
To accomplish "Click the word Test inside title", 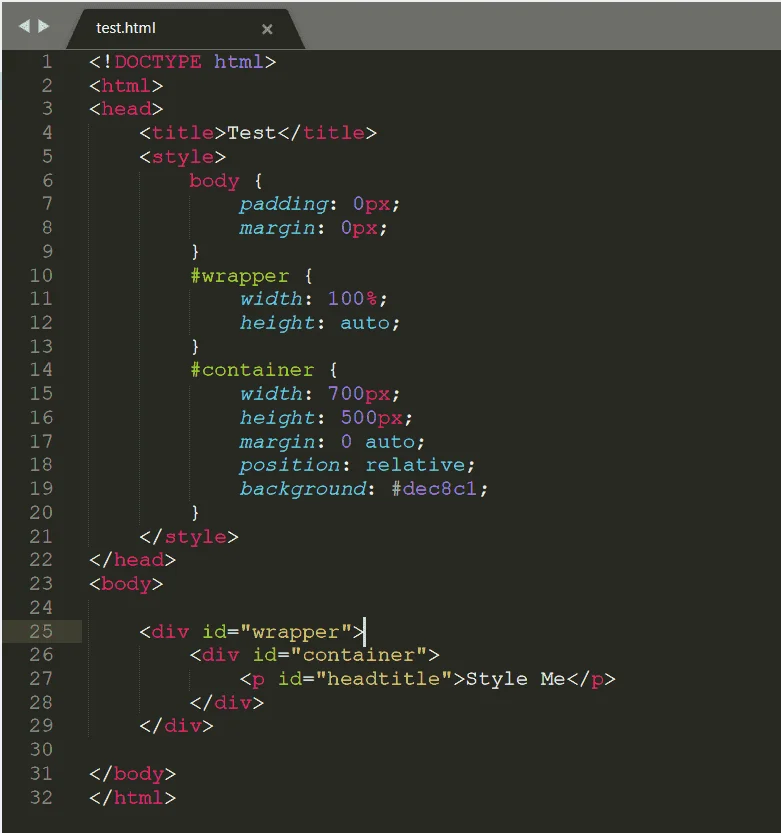I will pos(251,133).
